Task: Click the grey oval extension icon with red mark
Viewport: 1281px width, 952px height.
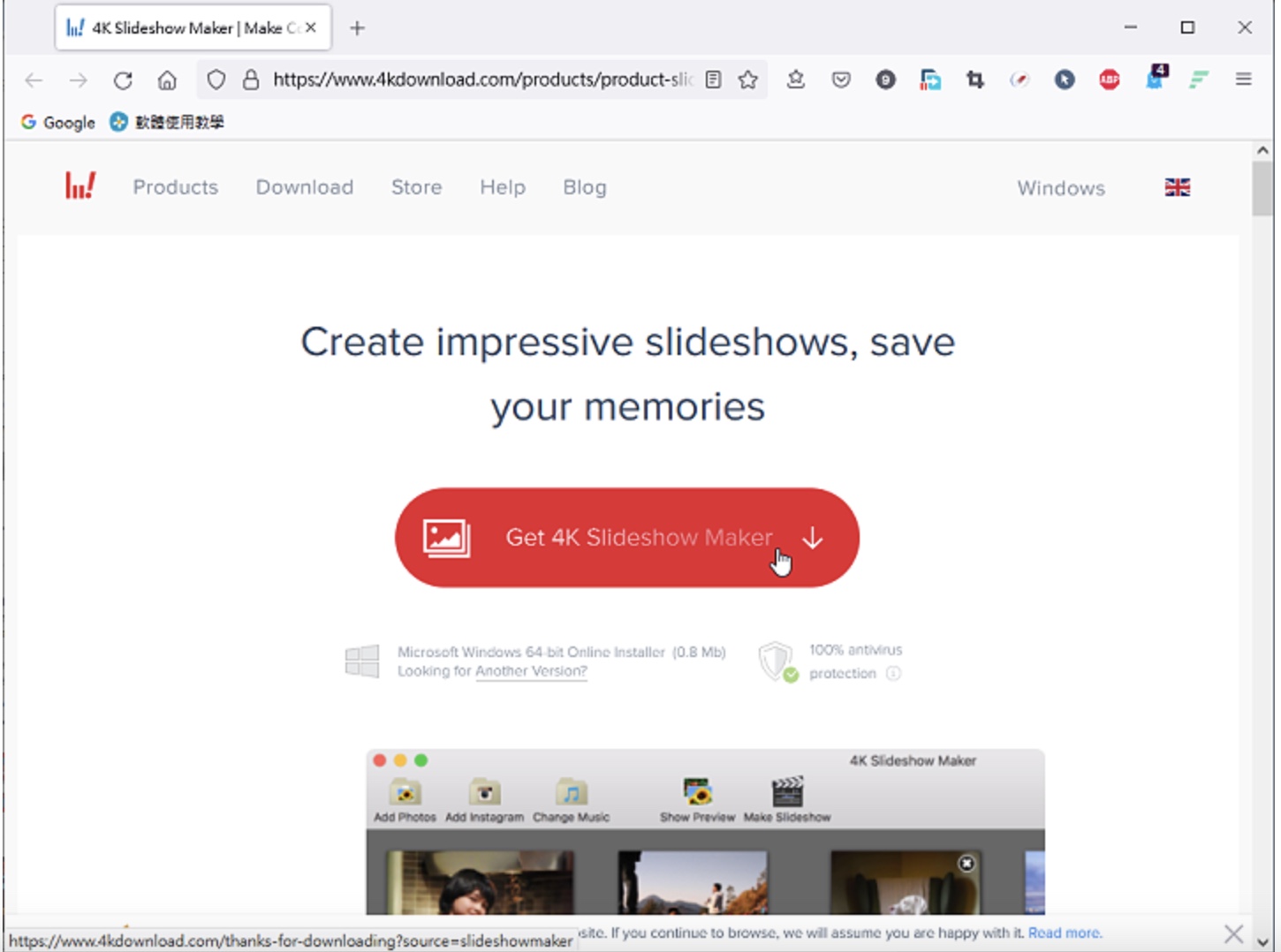Action: 1019,80
